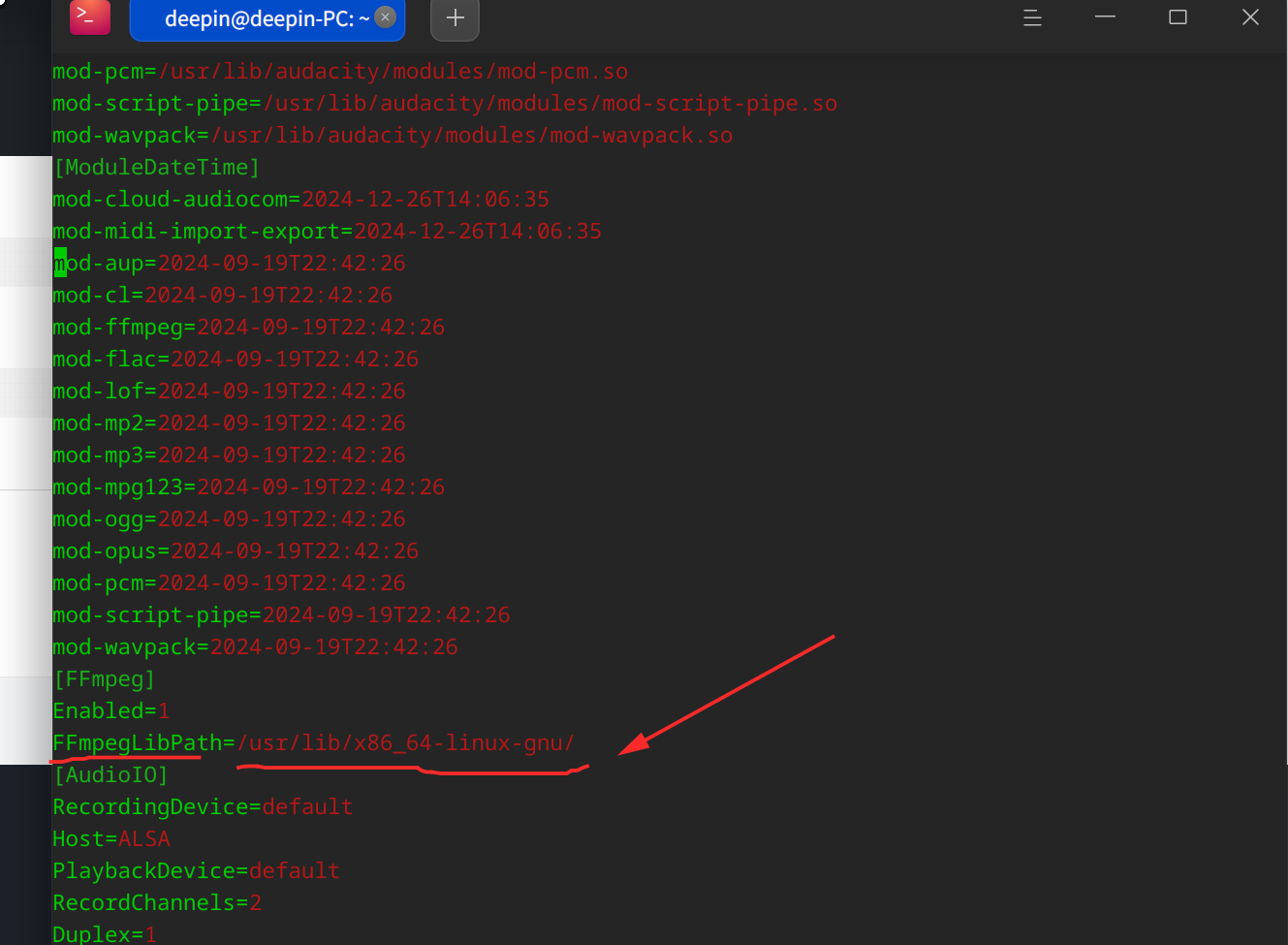The image size is (1288, 945).
Task: Click the [AudioIO] section header
Action: [110, 774]
